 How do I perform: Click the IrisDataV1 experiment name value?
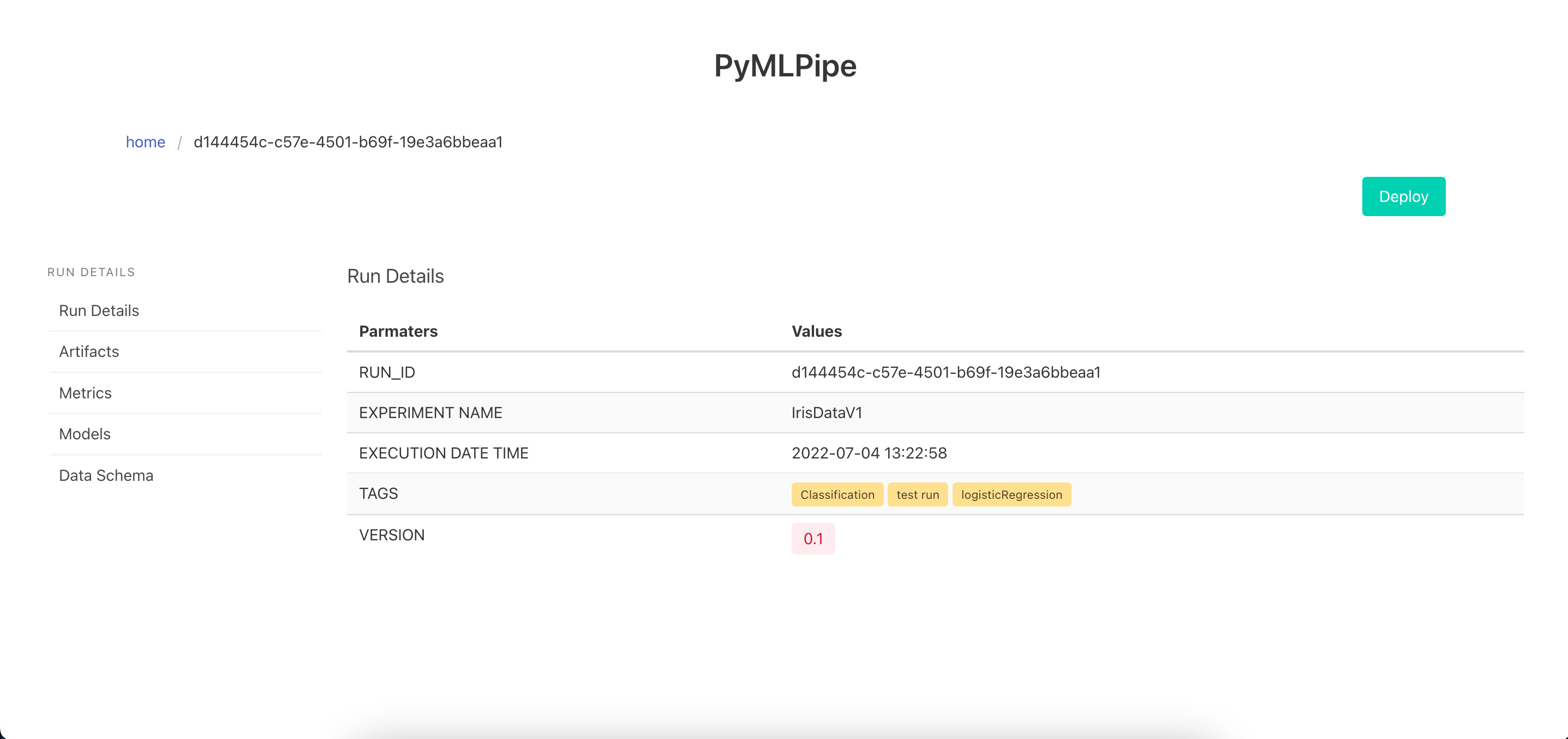pos(826,412)
